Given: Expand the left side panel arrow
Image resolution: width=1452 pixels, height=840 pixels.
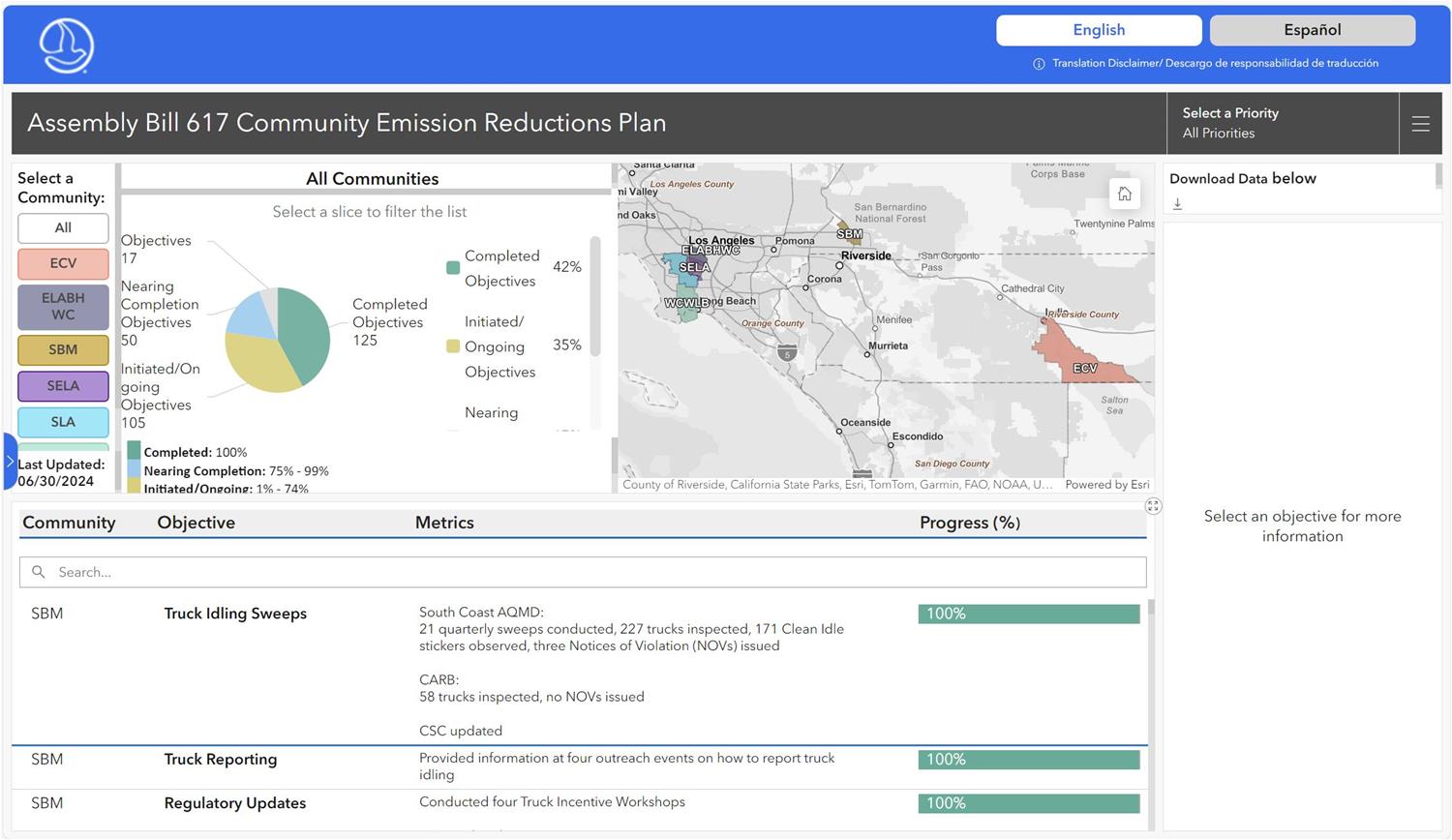Looking at the screenshot, I should [x=10, y=462].
